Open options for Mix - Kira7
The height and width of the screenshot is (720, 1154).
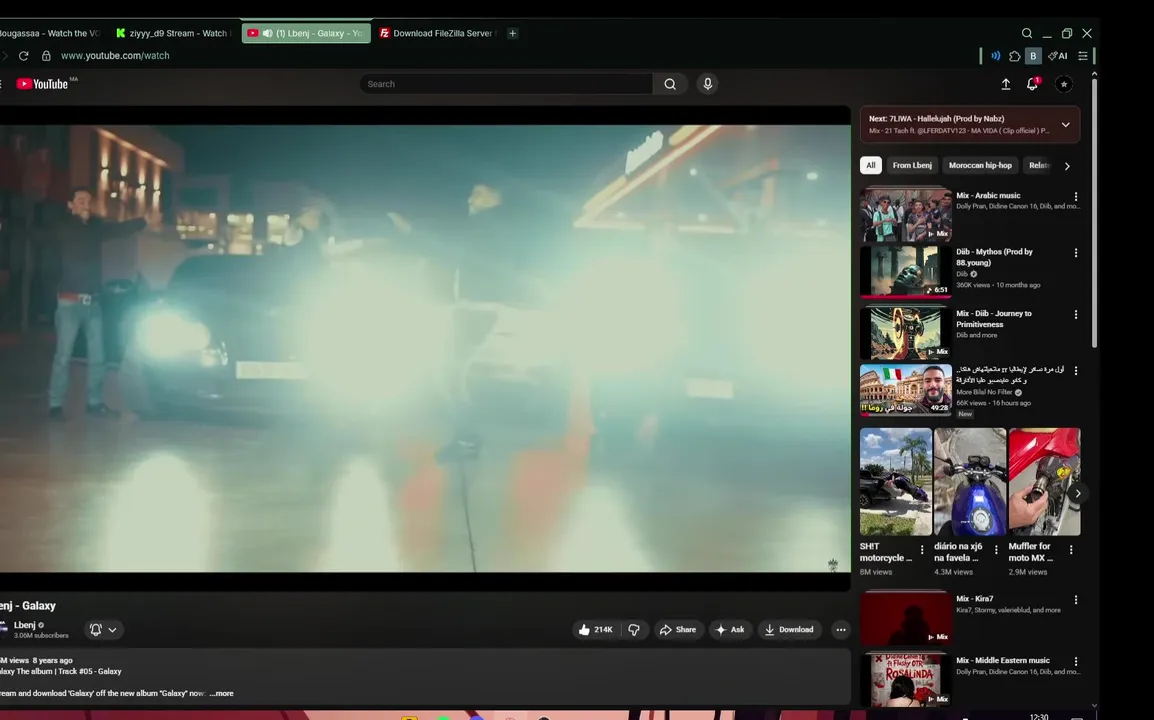click(x=1076, y=600)
